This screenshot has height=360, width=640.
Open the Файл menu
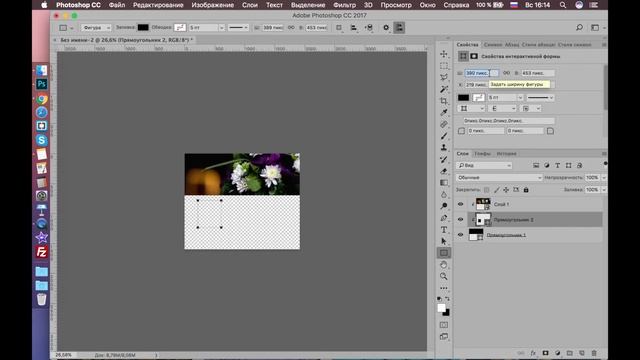pos(117,5)
